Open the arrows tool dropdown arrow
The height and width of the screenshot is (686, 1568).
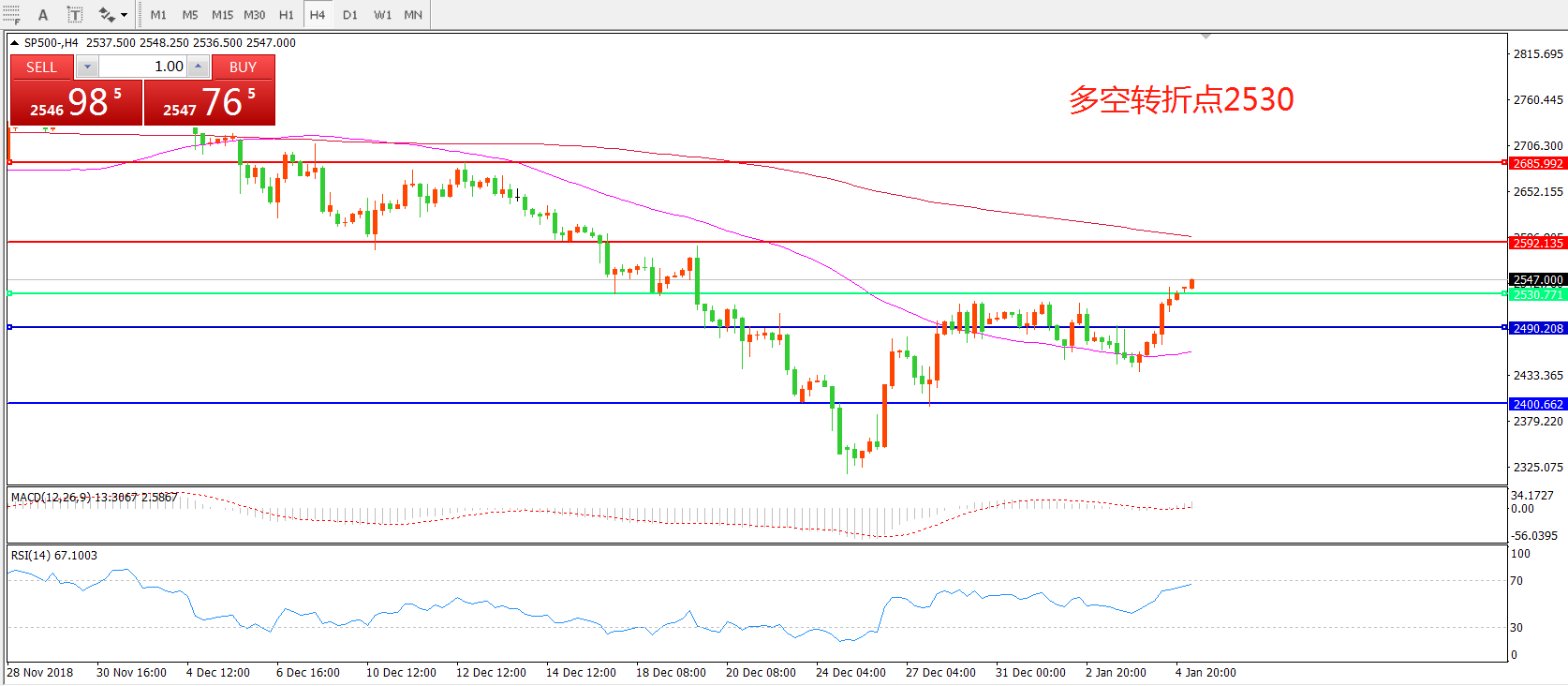(124, 14)
